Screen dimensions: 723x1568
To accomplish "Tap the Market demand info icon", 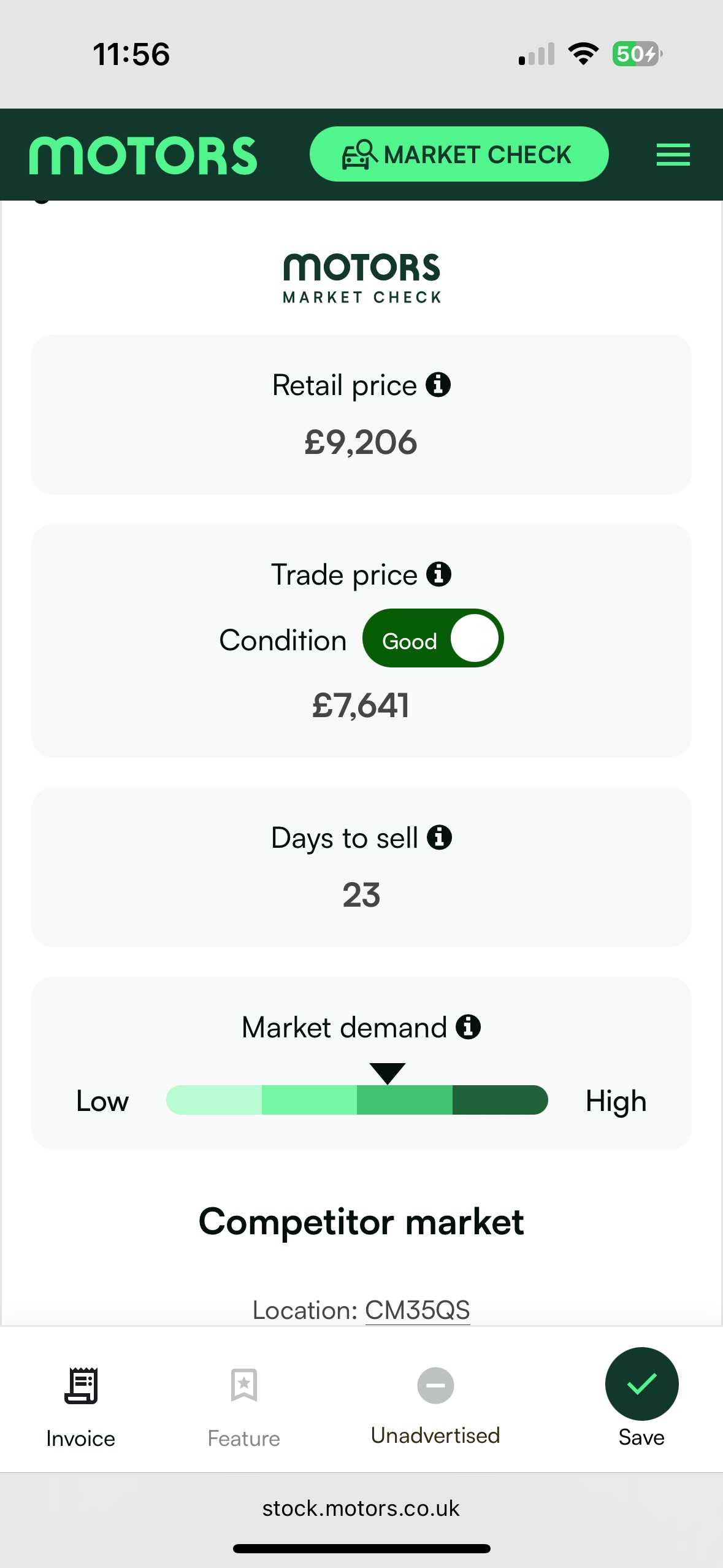I will pyautogui.click(x=469, y=1027).
